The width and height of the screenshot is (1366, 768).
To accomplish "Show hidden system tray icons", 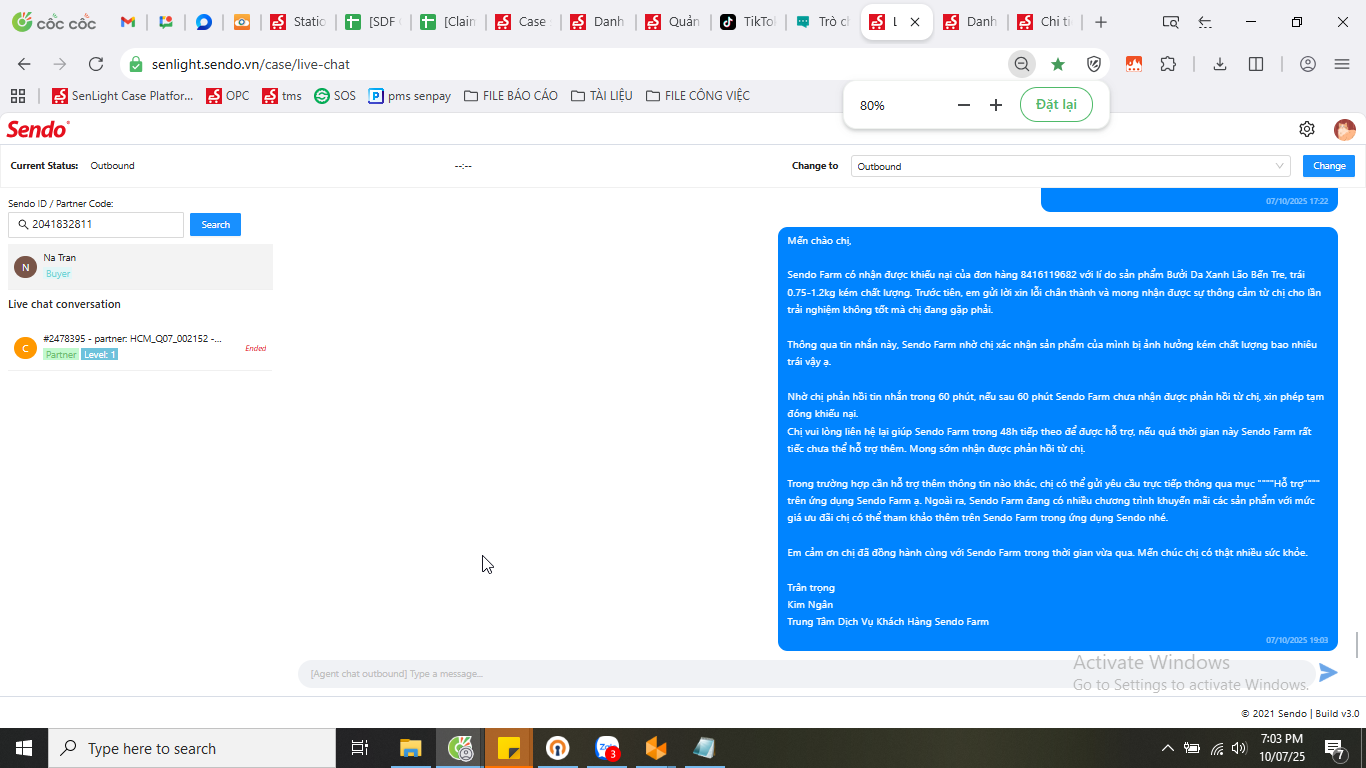I will [x=1167, y=748].
